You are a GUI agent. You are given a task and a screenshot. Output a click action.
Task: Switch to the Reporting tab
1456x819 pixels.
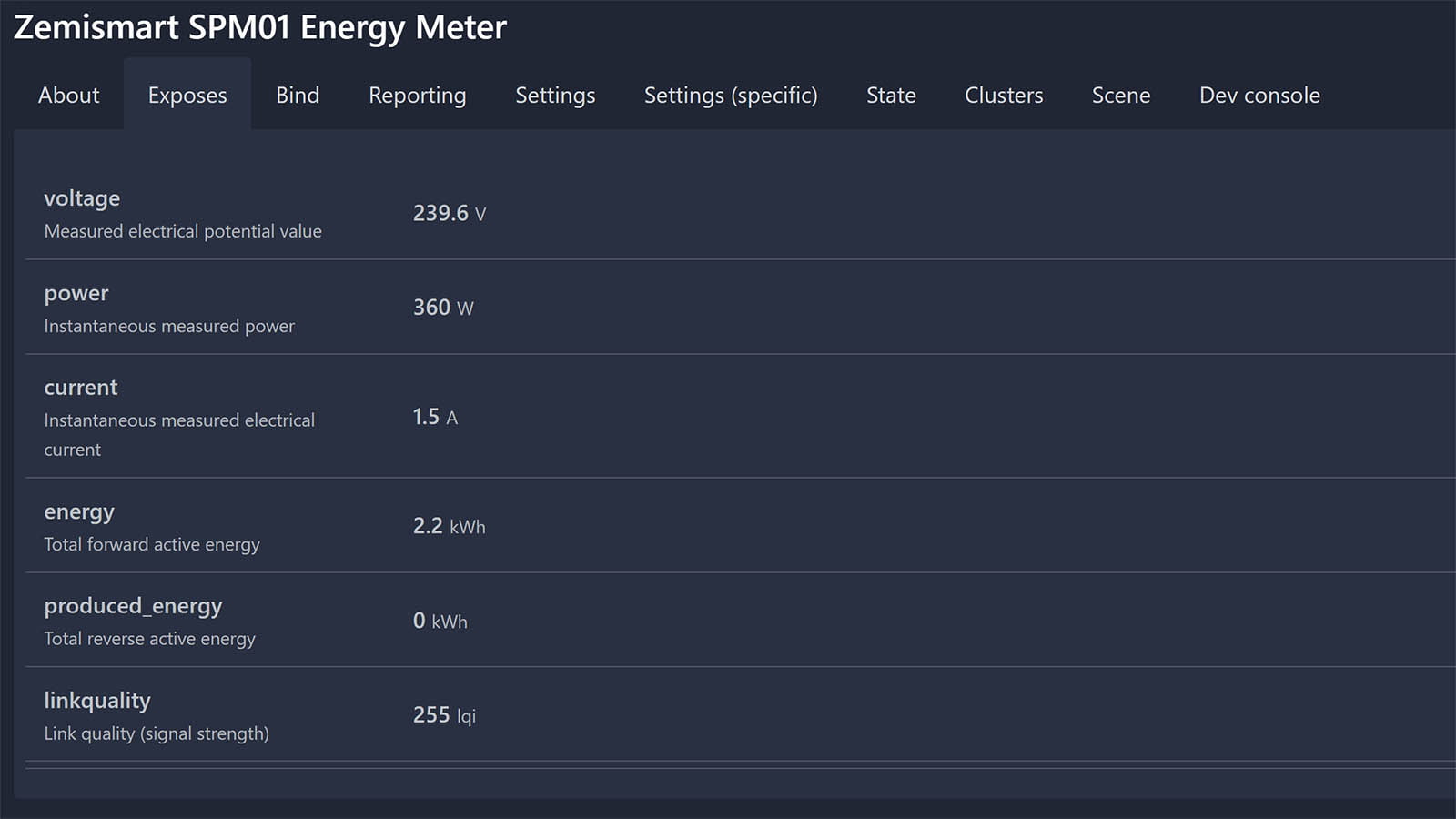coord(416,95)
